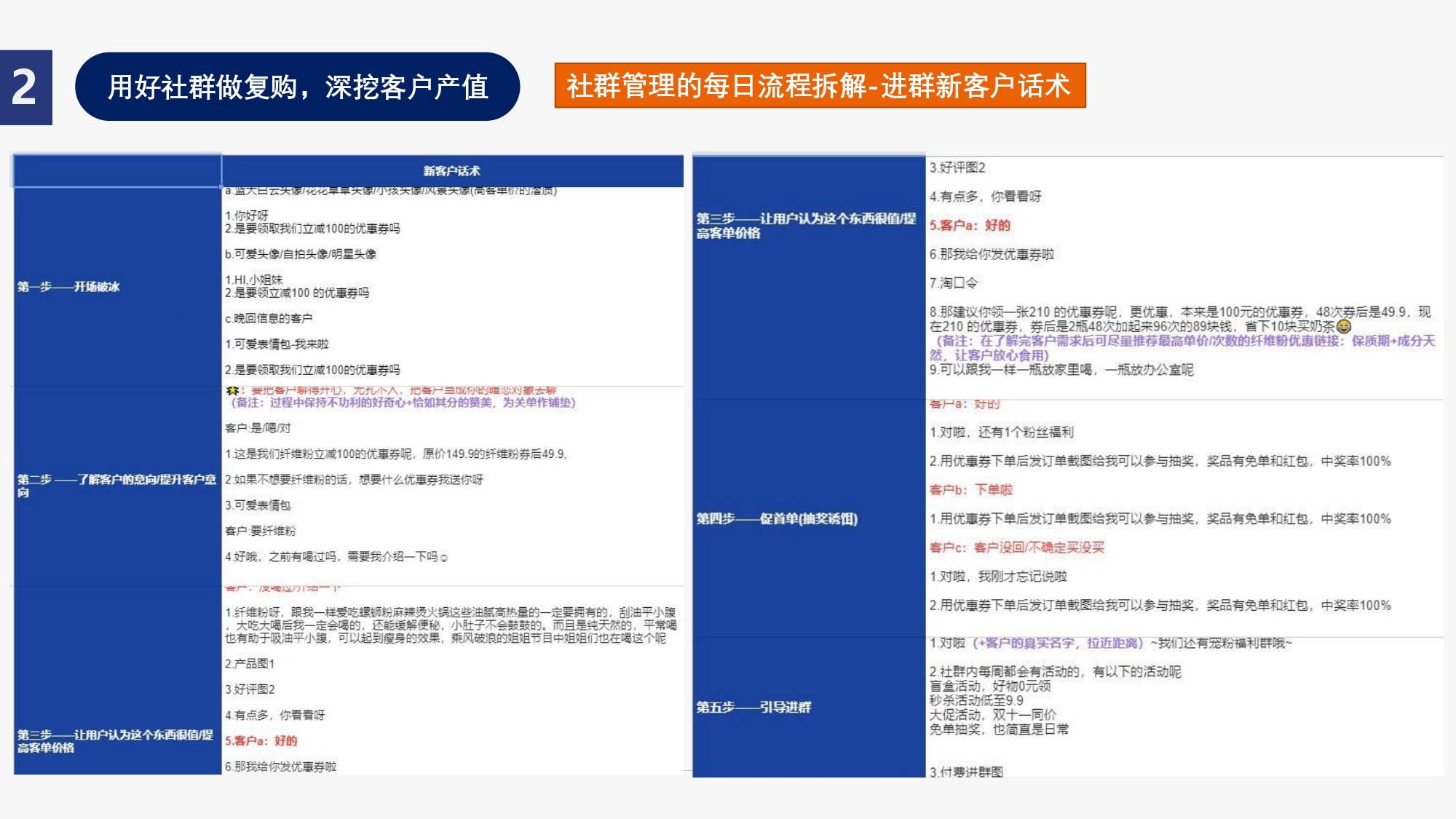The image size is (1456, 819).
Task: Click the slide number 2 badge
Action: (x=25, y=87)
